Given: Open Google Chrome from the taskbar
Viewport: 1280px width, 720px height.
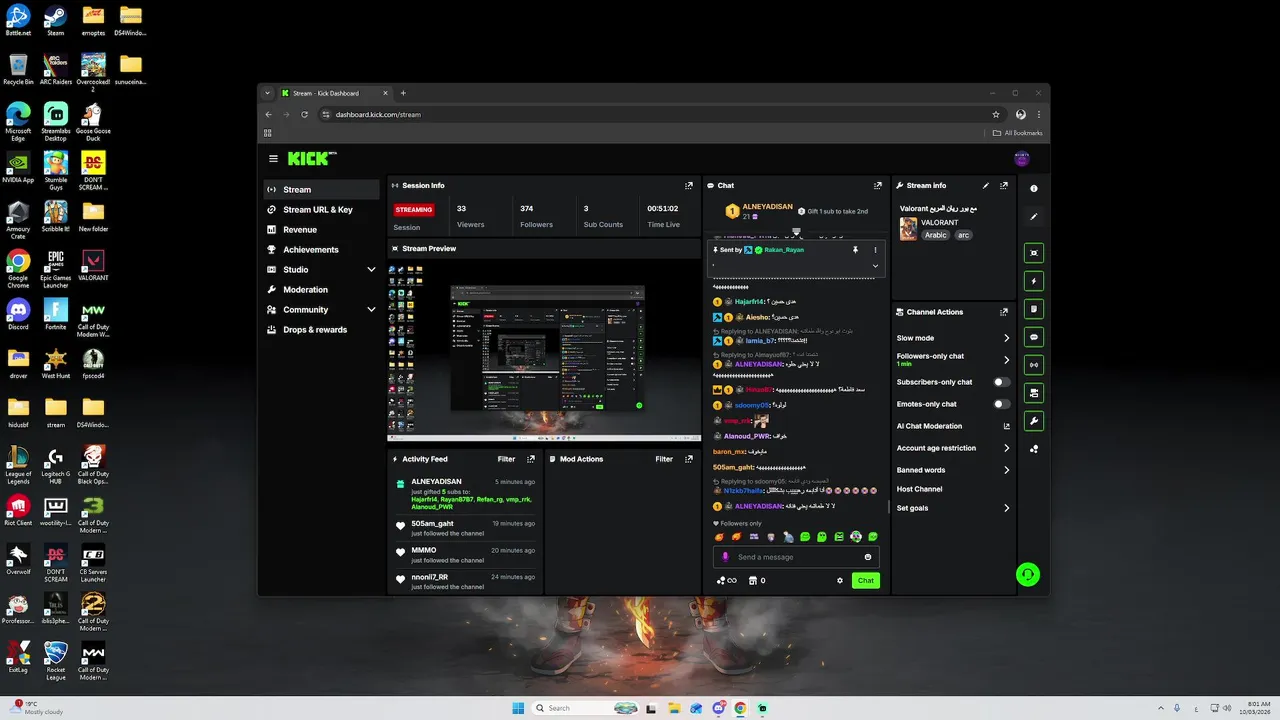Looking at the screenshot, I should coord(740,708).
